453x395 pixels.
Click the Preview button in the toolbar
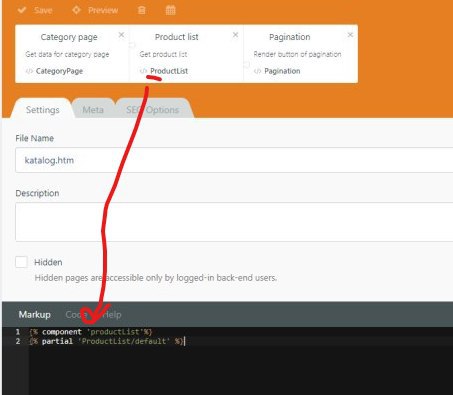pos(95,10)
